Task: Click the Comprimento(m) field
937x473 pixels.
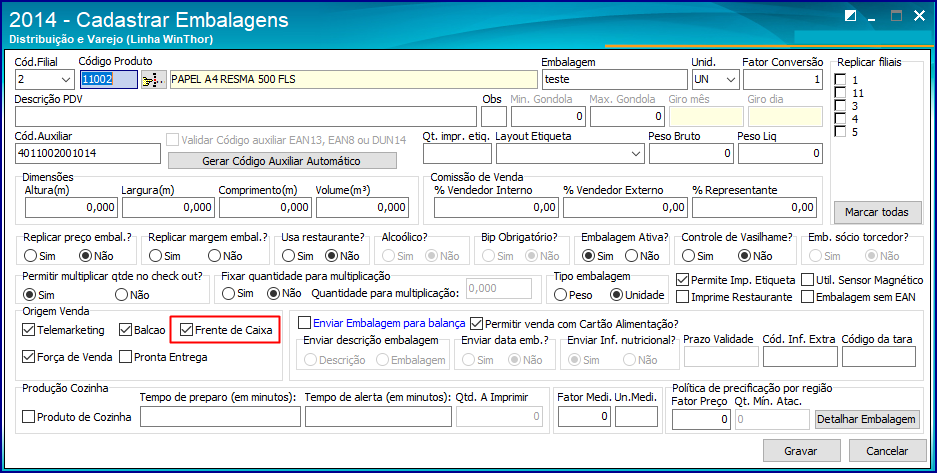Action: tap(265, 207)
